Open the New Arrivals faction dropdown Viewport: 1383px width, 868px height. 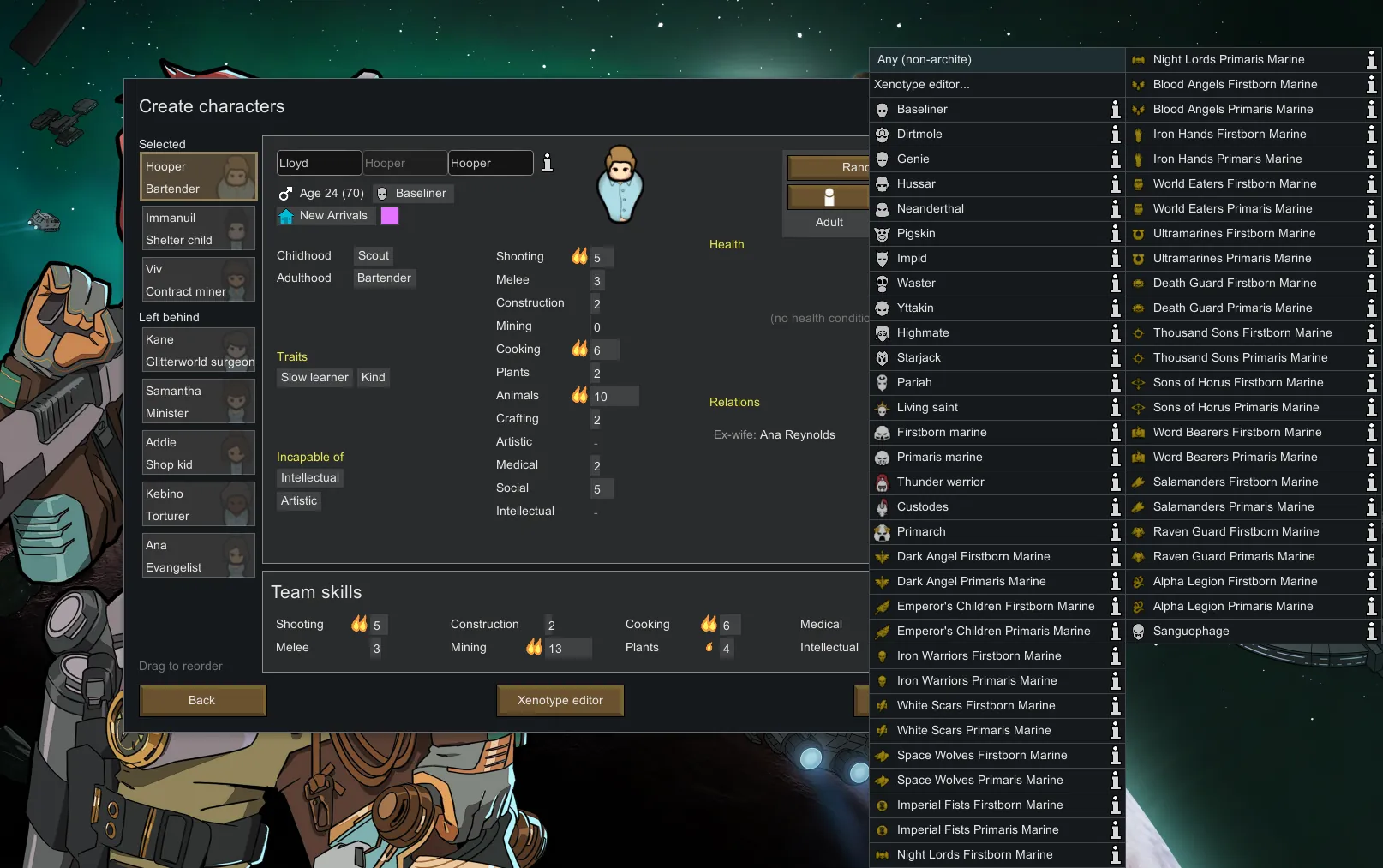pyautogui.click(x=325, y=216)
